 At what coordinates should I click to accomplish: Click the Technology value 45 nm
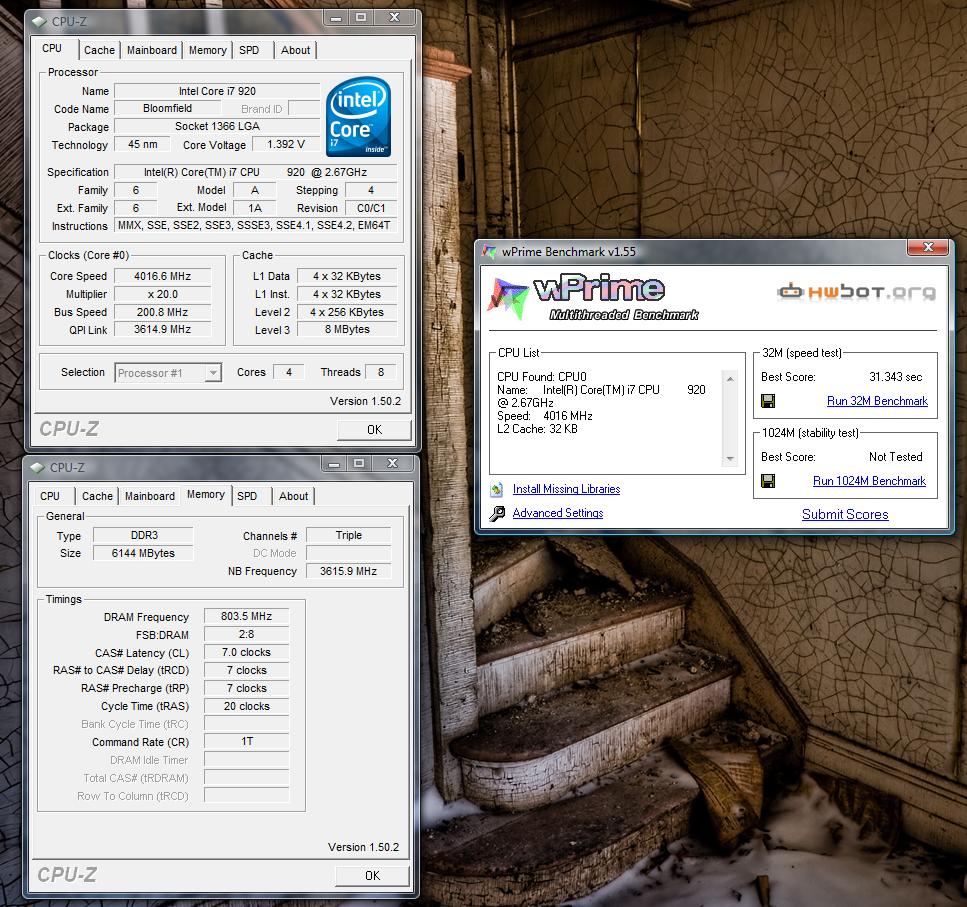(142, 144)
